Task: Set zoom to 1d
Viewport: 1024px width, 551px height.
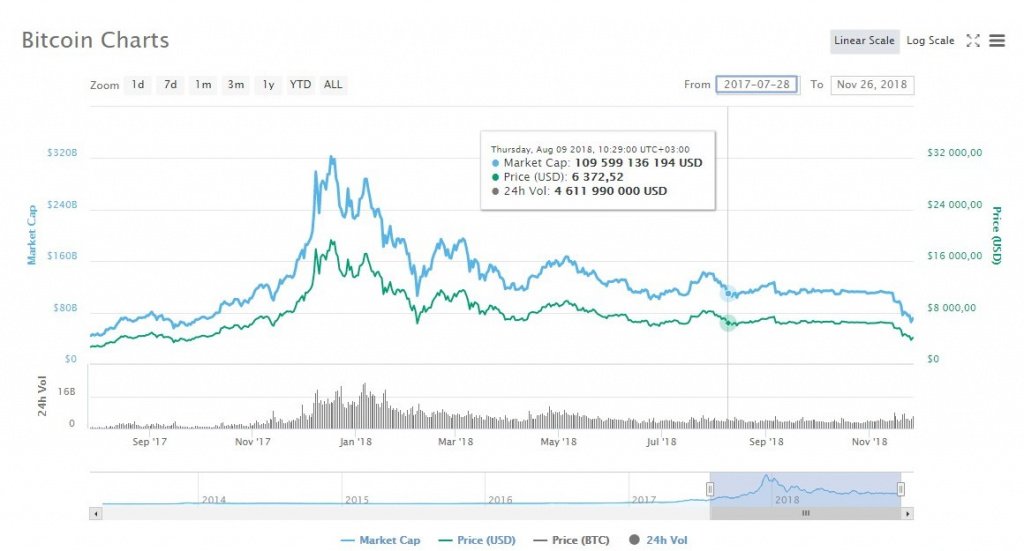Action: 138,85
